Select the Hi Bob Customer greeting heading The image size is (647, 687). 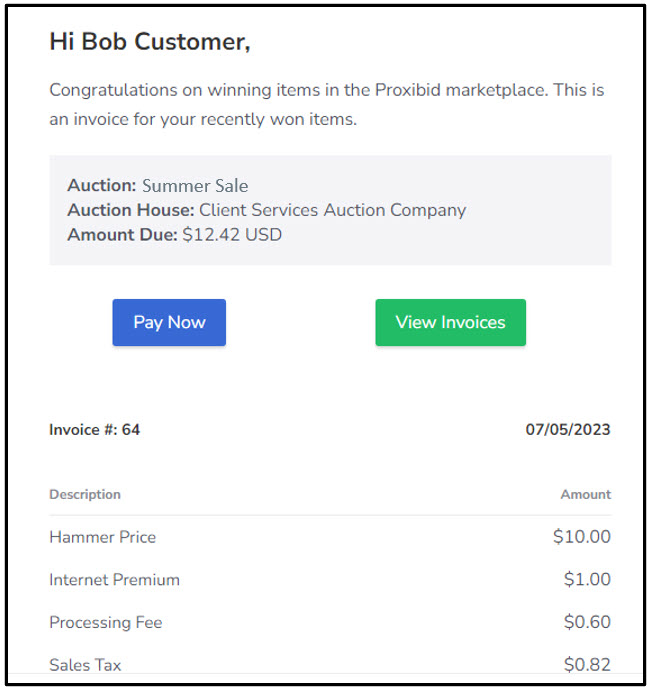point(150,42)
